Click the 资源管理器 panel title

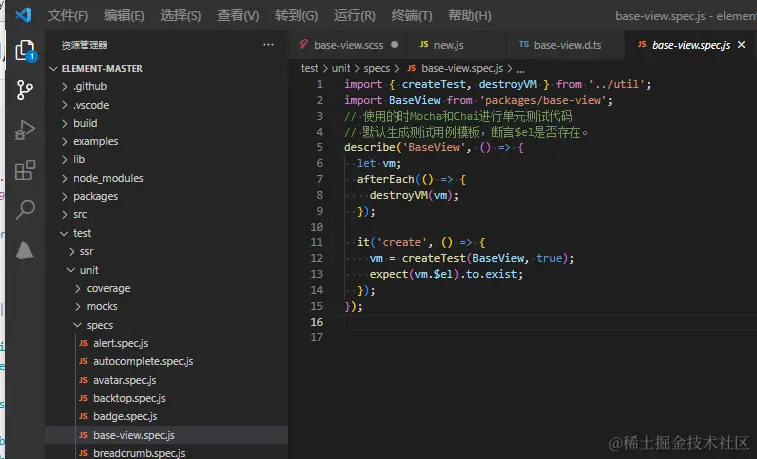pos(84,45)
